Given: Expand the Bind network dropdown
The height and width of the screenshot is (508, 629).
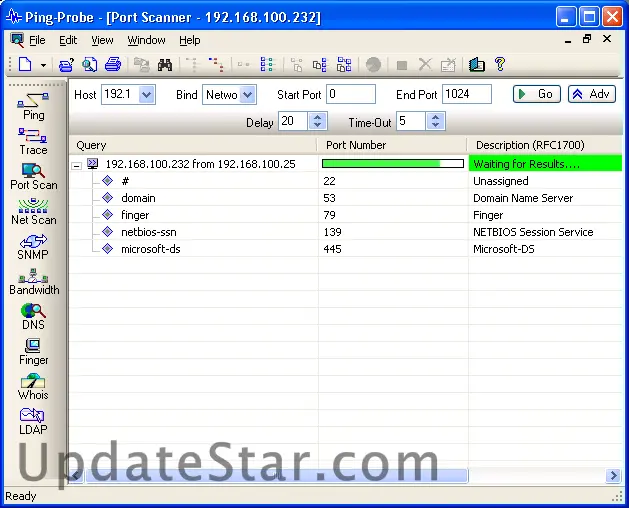Looking at the screenshot, I should coord(248,95).
